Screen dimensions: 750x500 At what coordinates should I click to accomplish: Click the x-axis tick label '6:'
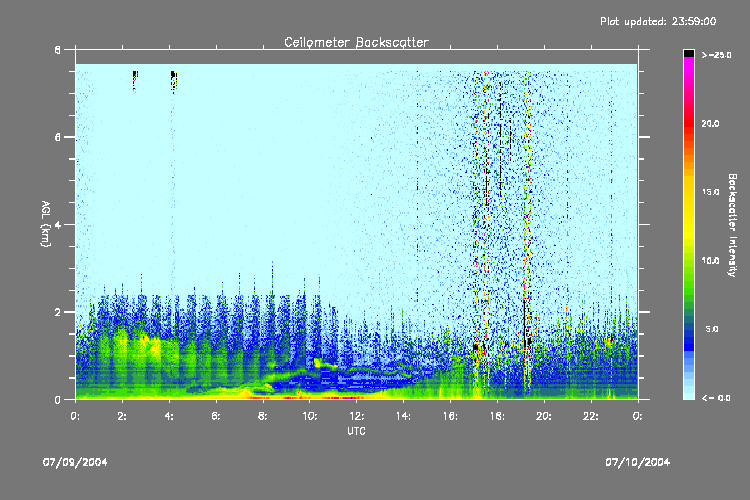pos(216,416)
